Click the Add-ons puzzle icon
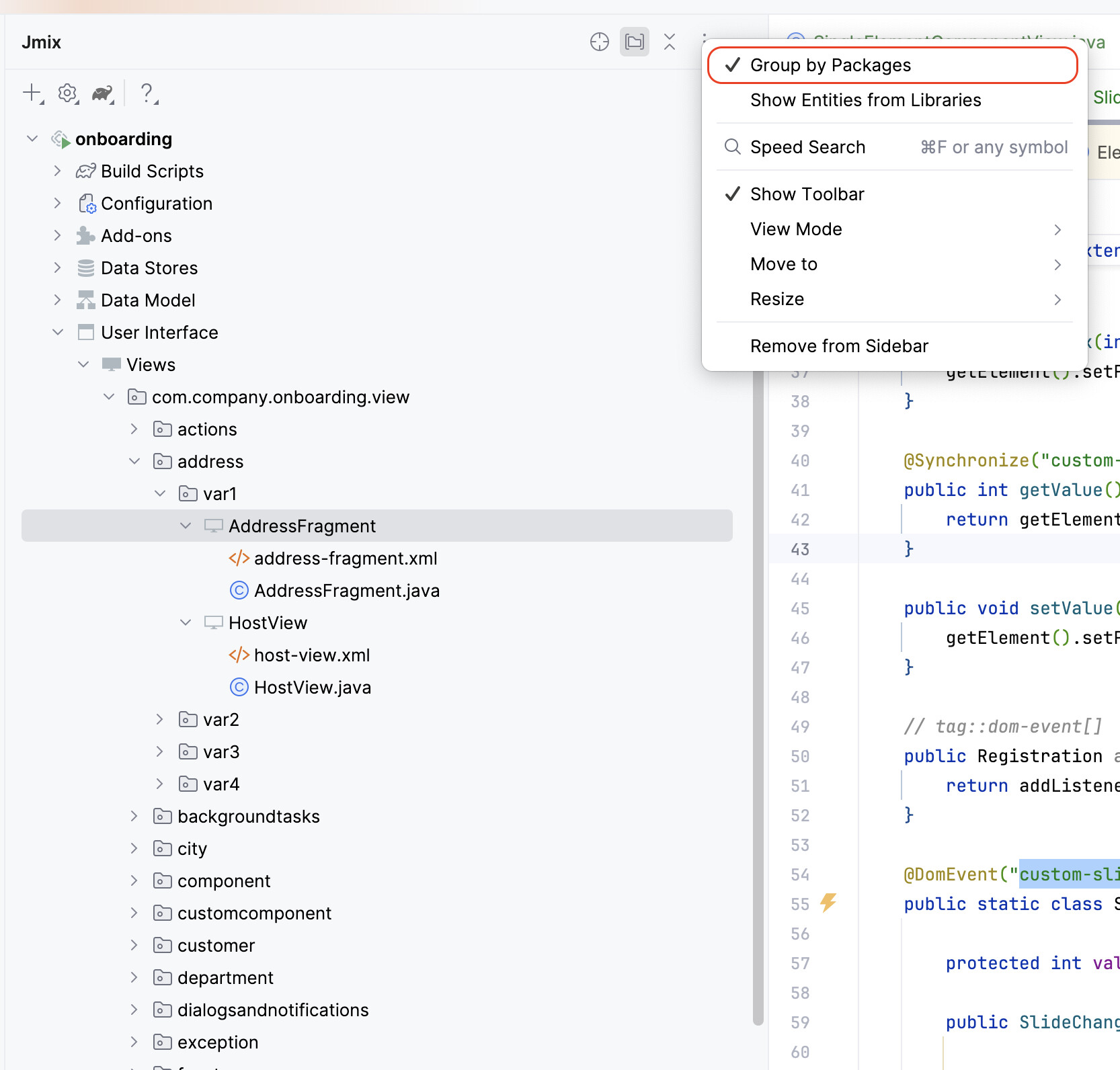Image resolution: width=1120 pixels, height=1070 pixels. pos(85,236)
